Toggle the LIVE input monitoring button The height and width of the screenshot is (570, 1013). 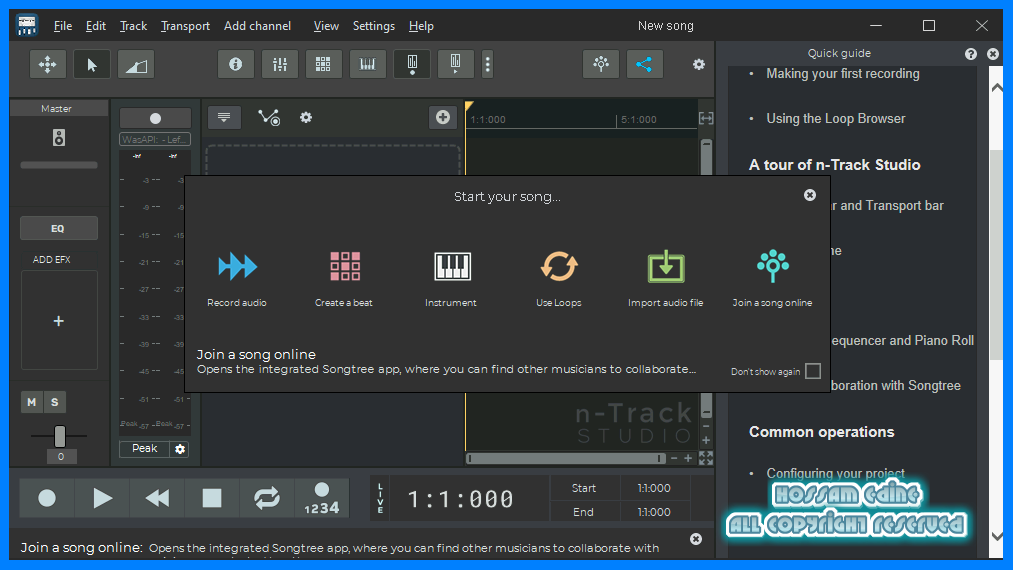click(380, 498)
